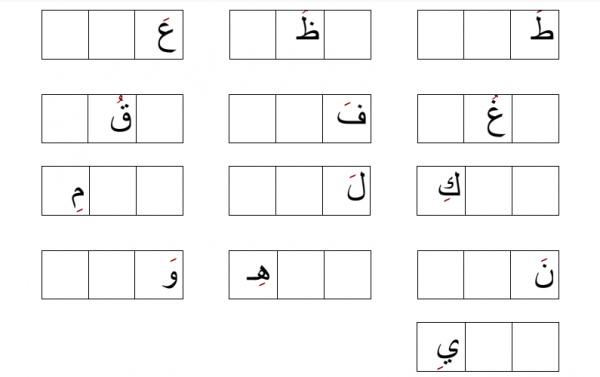Click the empty cell left of ق
Screen dimensions: 600x377
click(x=65, y=119)
